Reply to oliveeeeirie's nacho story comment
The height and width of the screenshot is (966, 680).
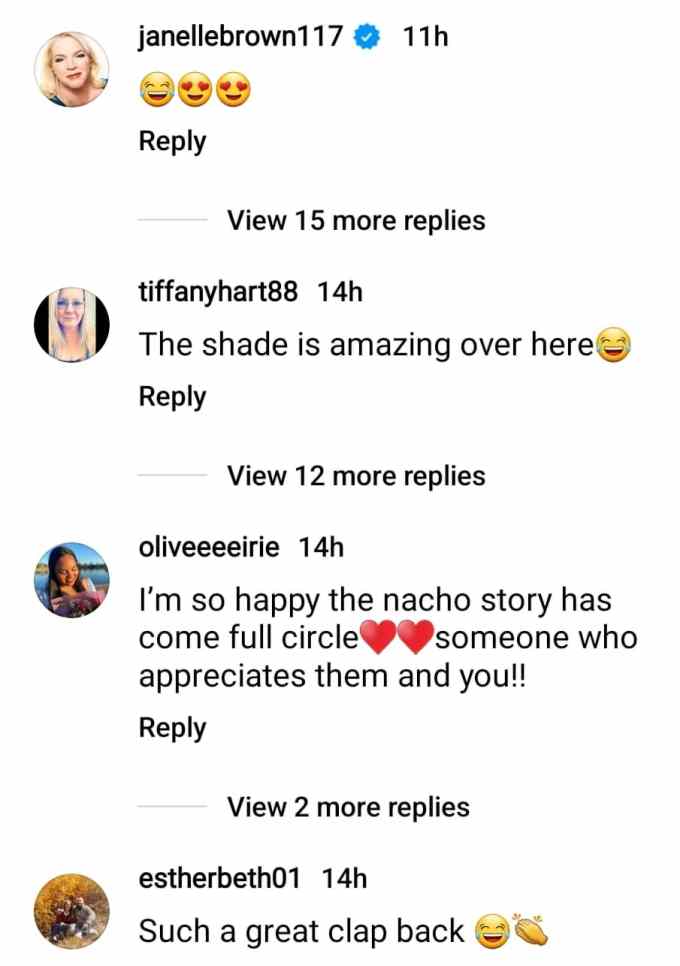(x=172, y=728)
